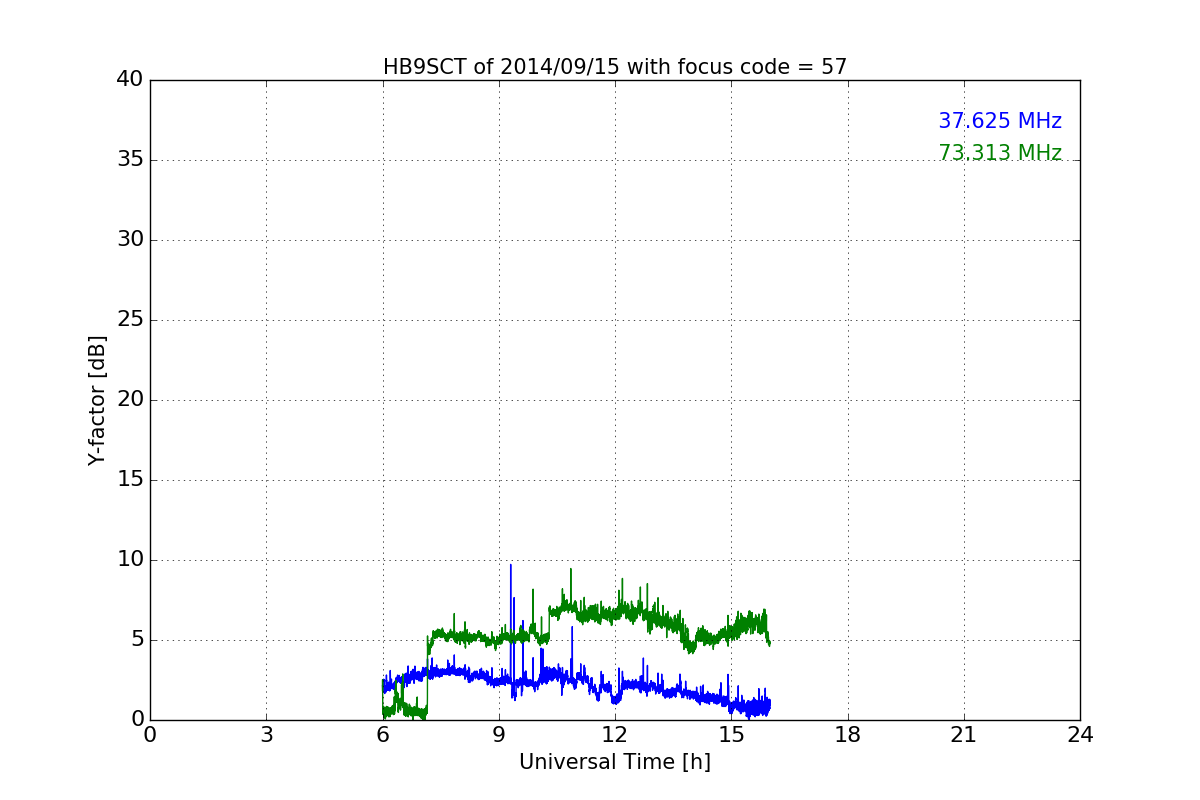Click the plot title 'HB9SCT of 2014/09/15 with focus code = 57'
This screenshot has height=800, width=1200.
tap(615, 67)
